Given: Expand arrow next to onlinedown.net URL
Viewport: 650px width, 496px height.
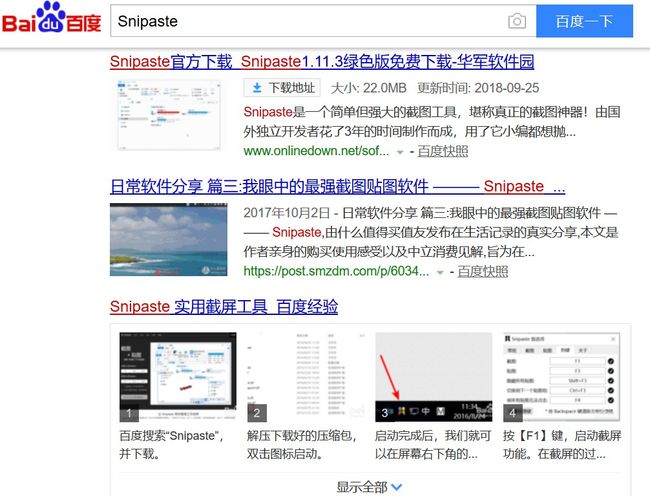Looking at the screenshot, I should (400, 152).
